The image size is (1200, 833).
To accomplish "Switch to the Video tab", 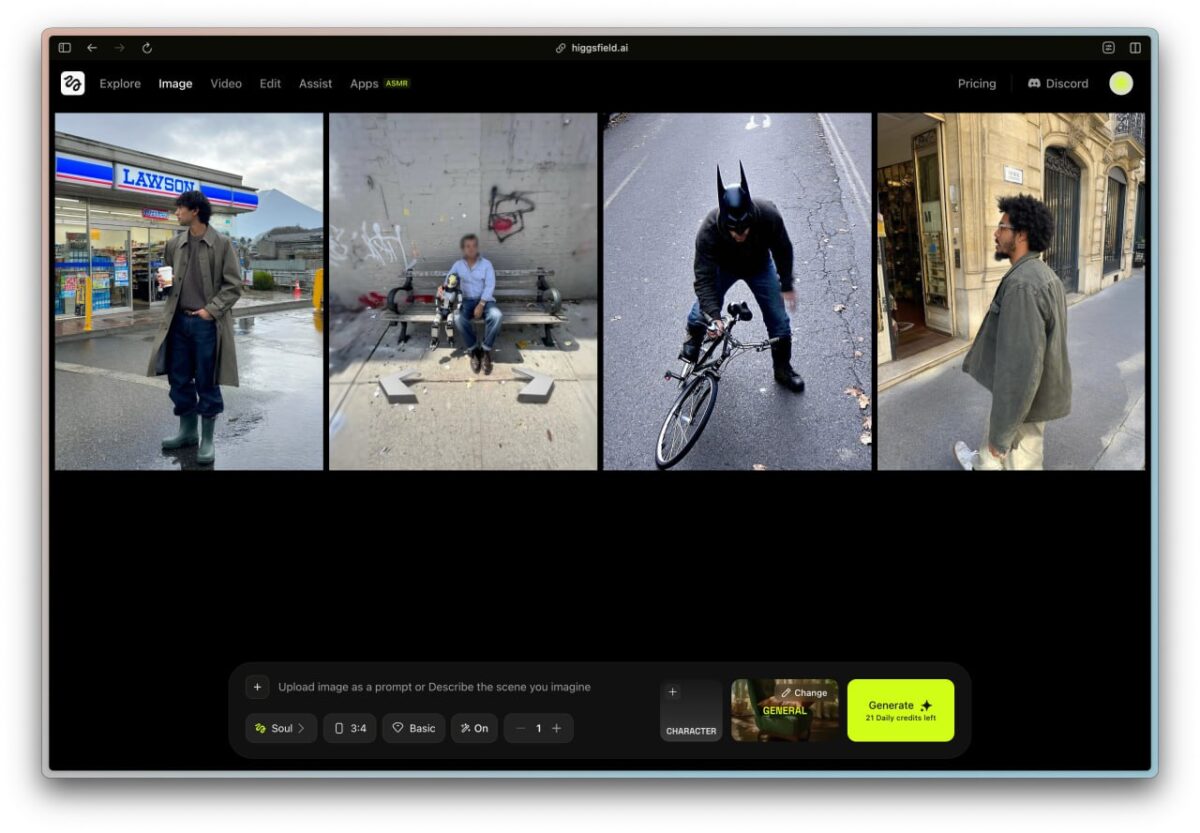I will pos(226,84).
